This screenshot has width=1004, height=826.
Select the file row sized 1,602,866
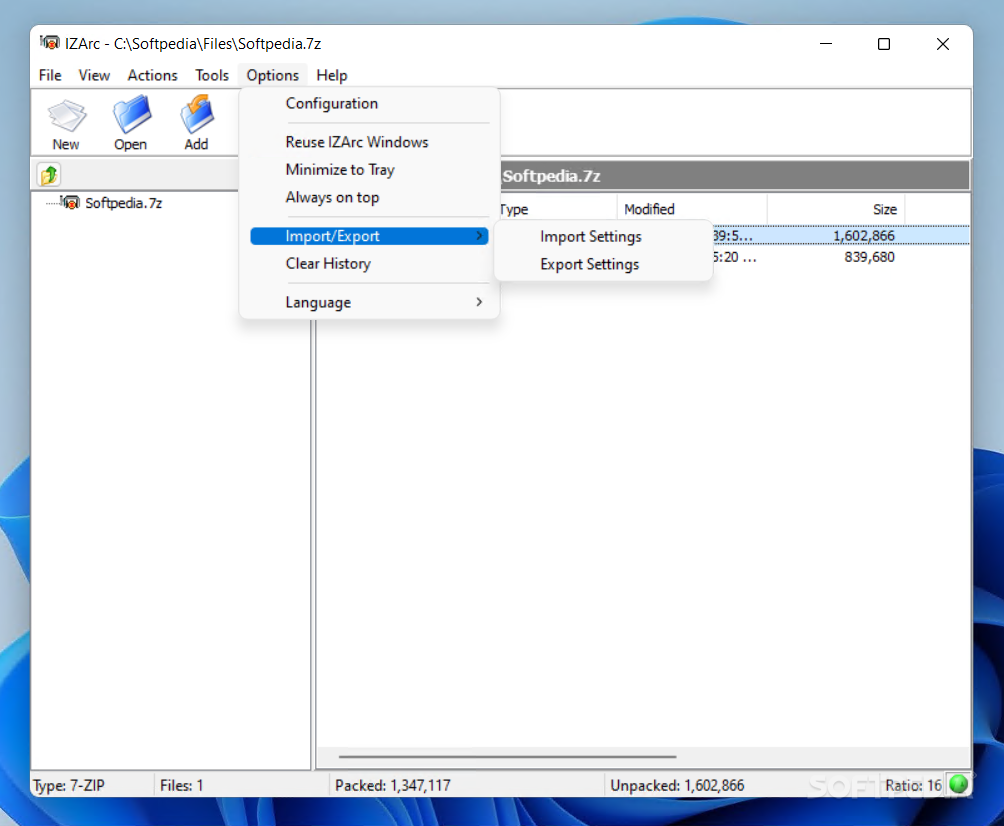coord(841,236)
